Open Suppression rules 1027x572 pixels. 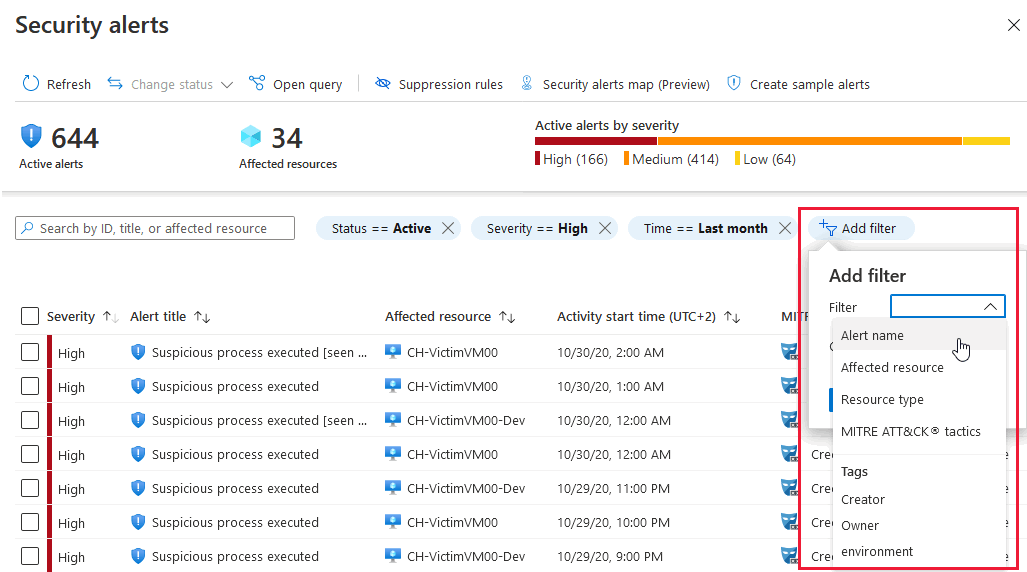pos(439,85)
